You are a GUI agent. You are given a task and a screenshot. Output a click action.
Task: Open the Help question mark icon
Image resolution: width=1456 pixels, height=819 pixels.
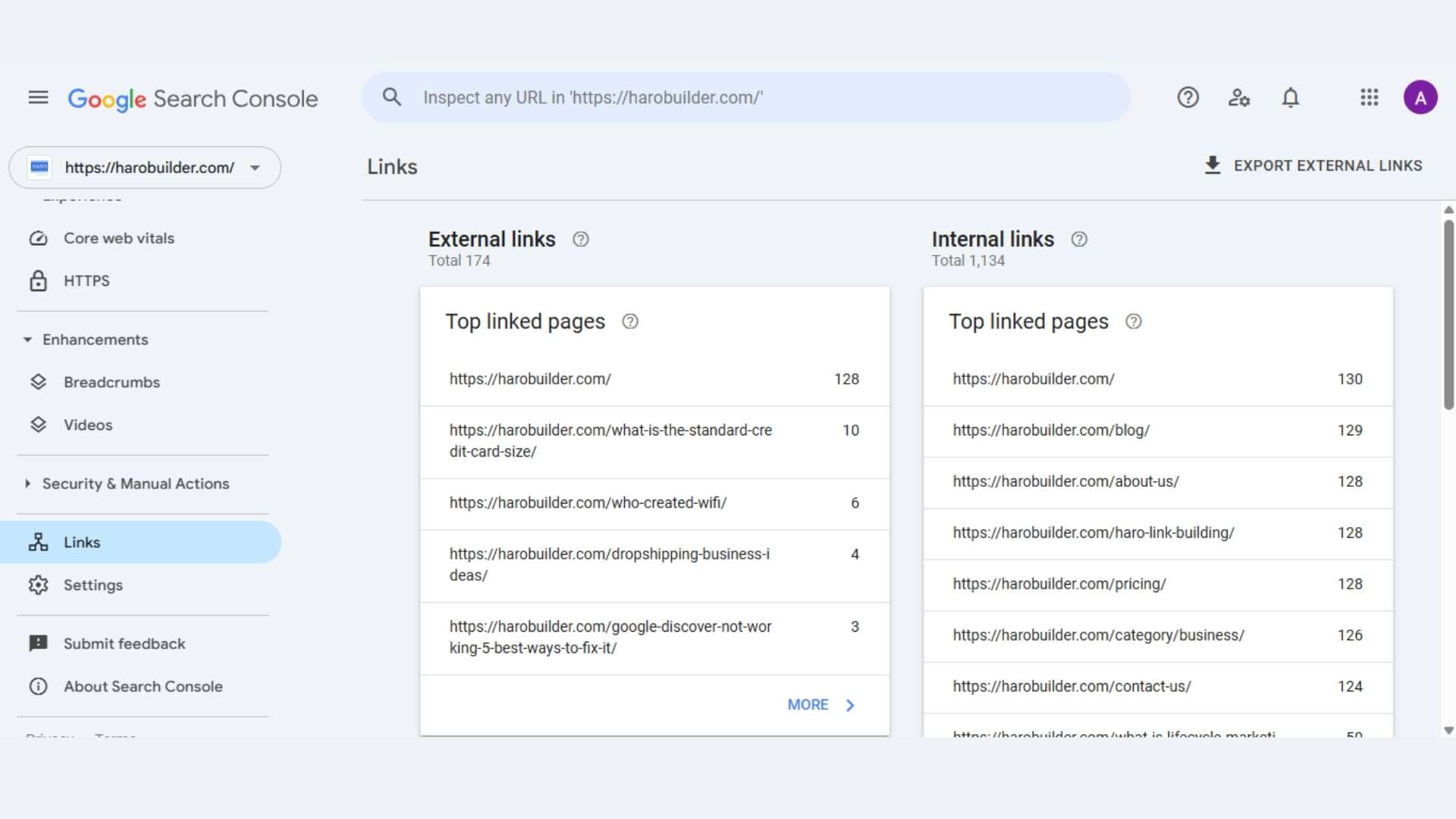click(x=1188, y=97)
